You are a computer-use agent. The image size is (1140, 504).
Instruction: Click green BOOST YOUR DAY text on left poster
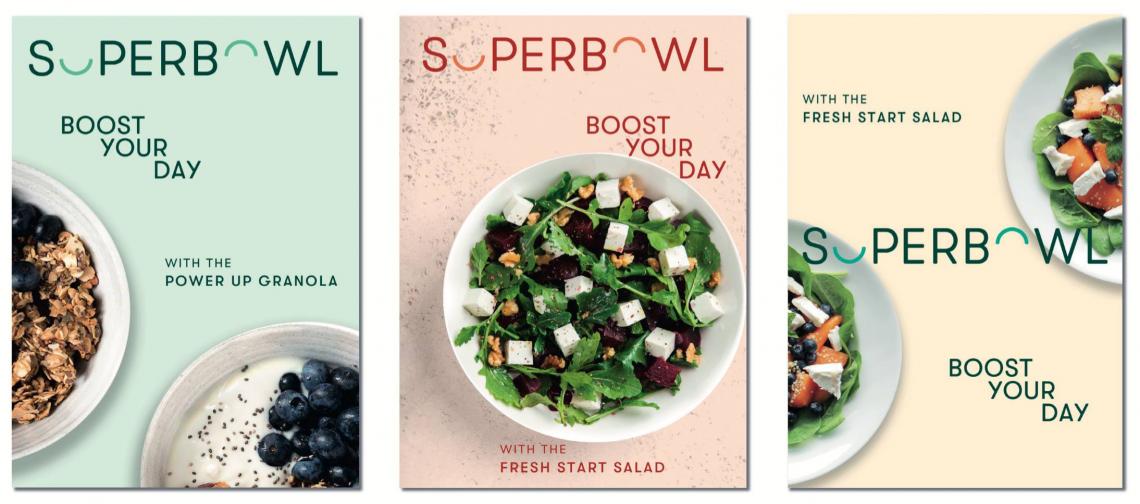click(131, 147)
